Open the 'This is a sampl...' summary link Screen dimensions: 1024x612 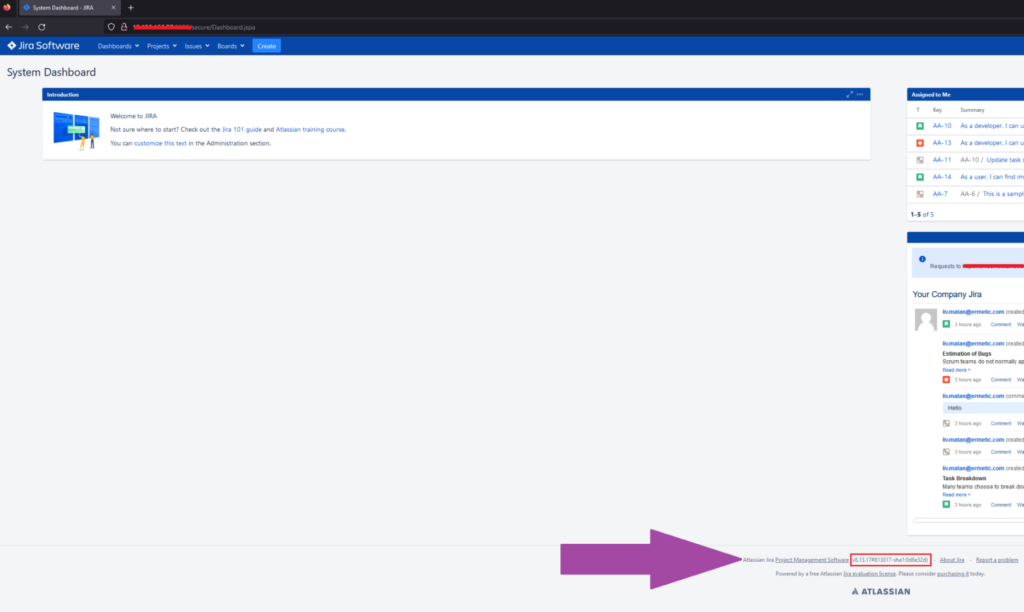pyautogui.click(x=1003, y=194)
